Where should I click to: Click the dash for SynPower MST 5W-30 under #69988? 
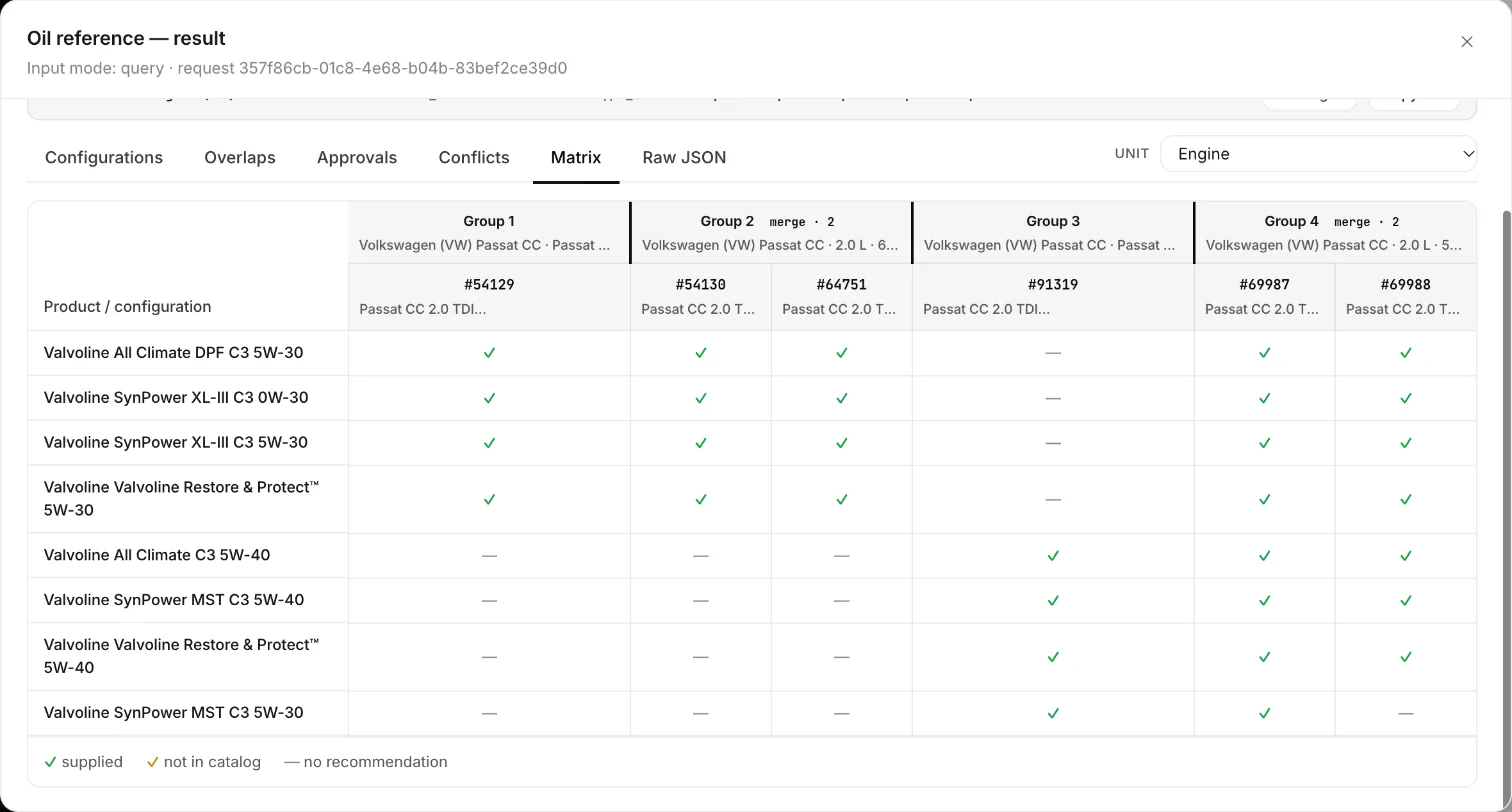click(x=1406, y=713)
